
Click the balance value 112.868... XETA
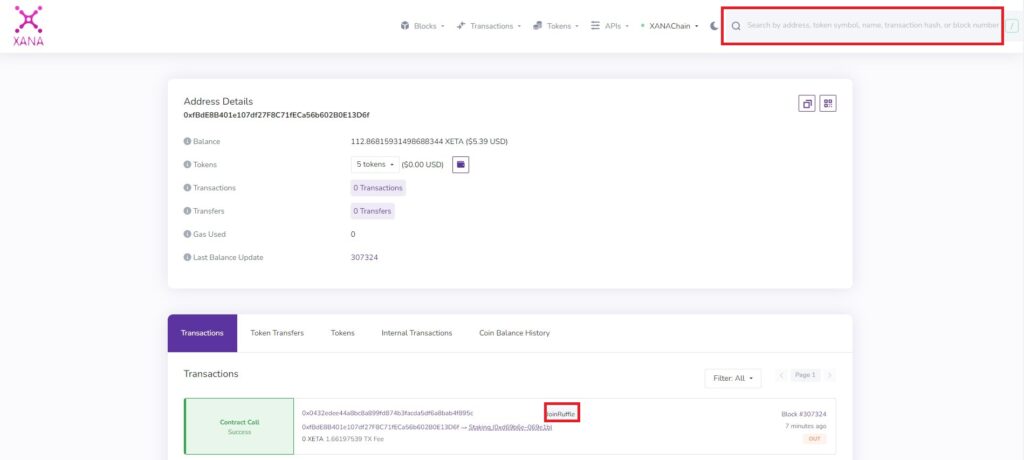point(429,141)
